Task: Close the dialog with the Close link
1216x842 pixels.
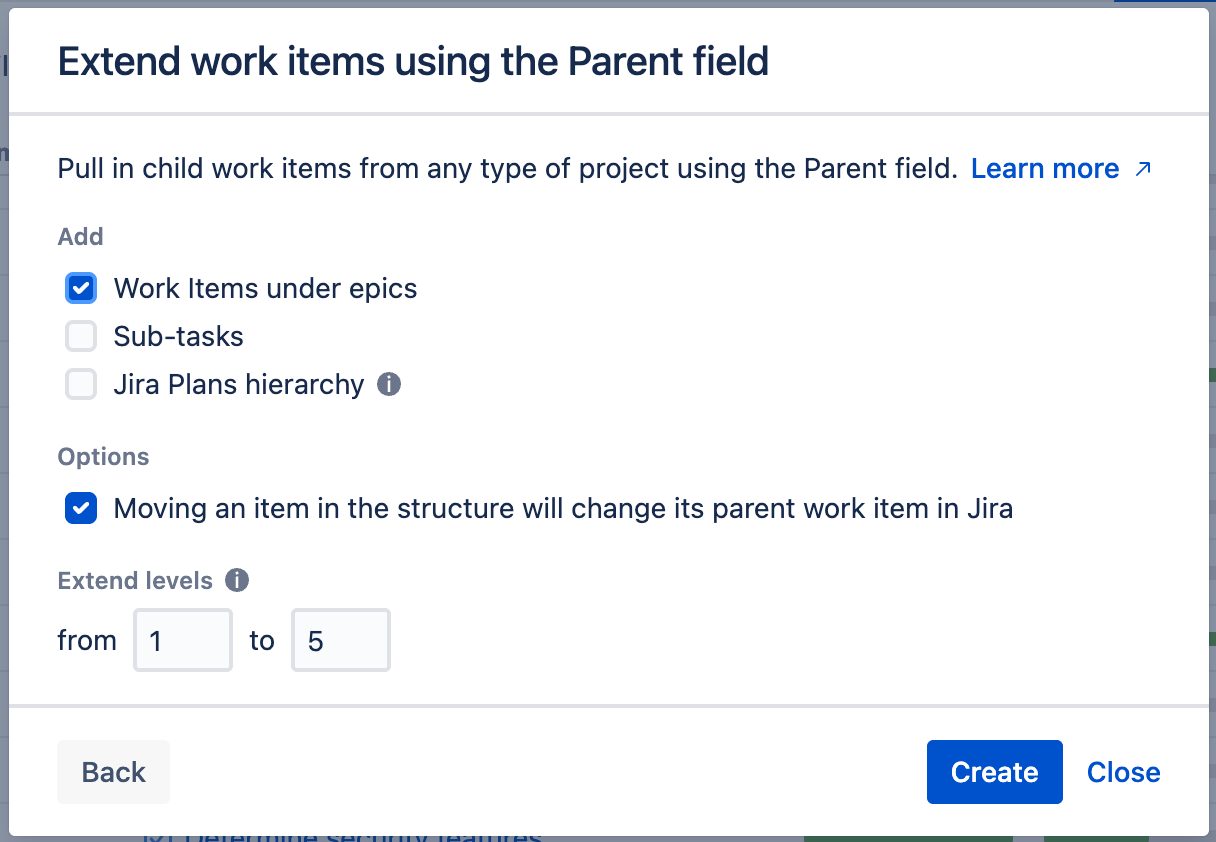Action: [x=1123, y=772]
